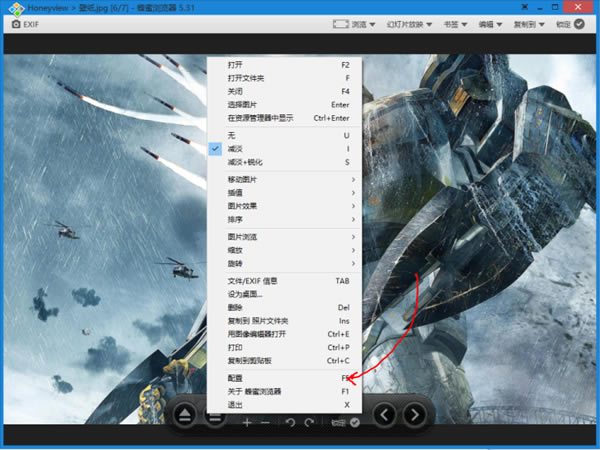The image size is (600, 450).
Task: Click the minus zoom-out icon
Action: (266, 422)
